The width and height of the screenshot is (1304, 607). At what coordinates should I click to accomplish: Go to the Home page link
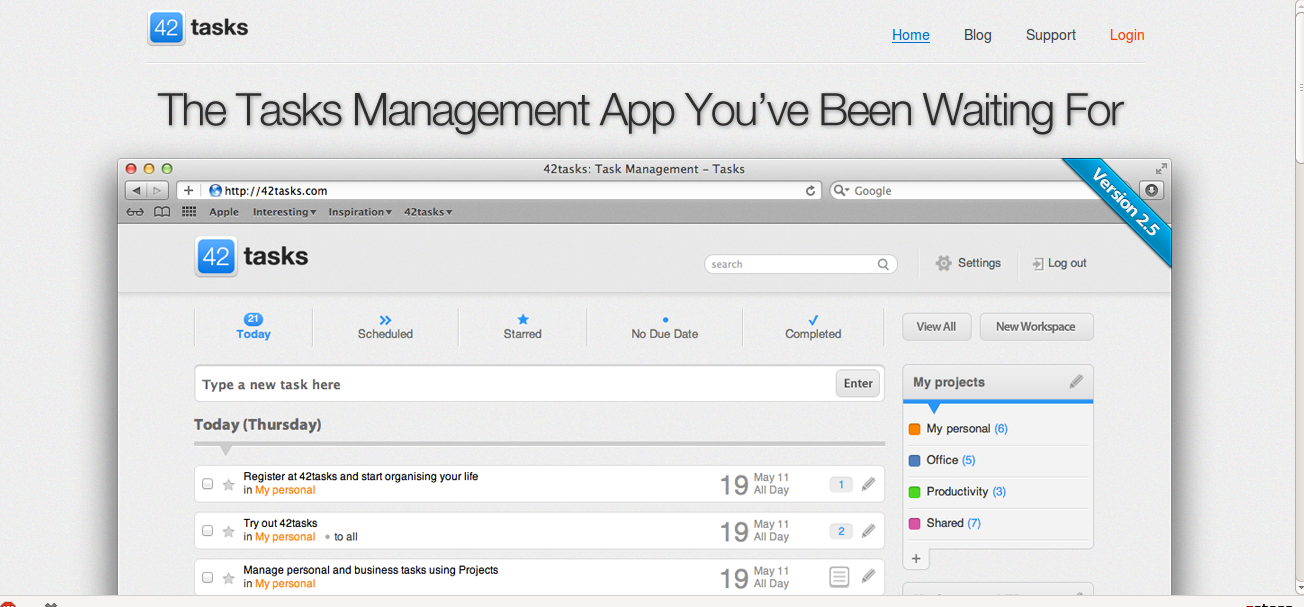point(911,35)
